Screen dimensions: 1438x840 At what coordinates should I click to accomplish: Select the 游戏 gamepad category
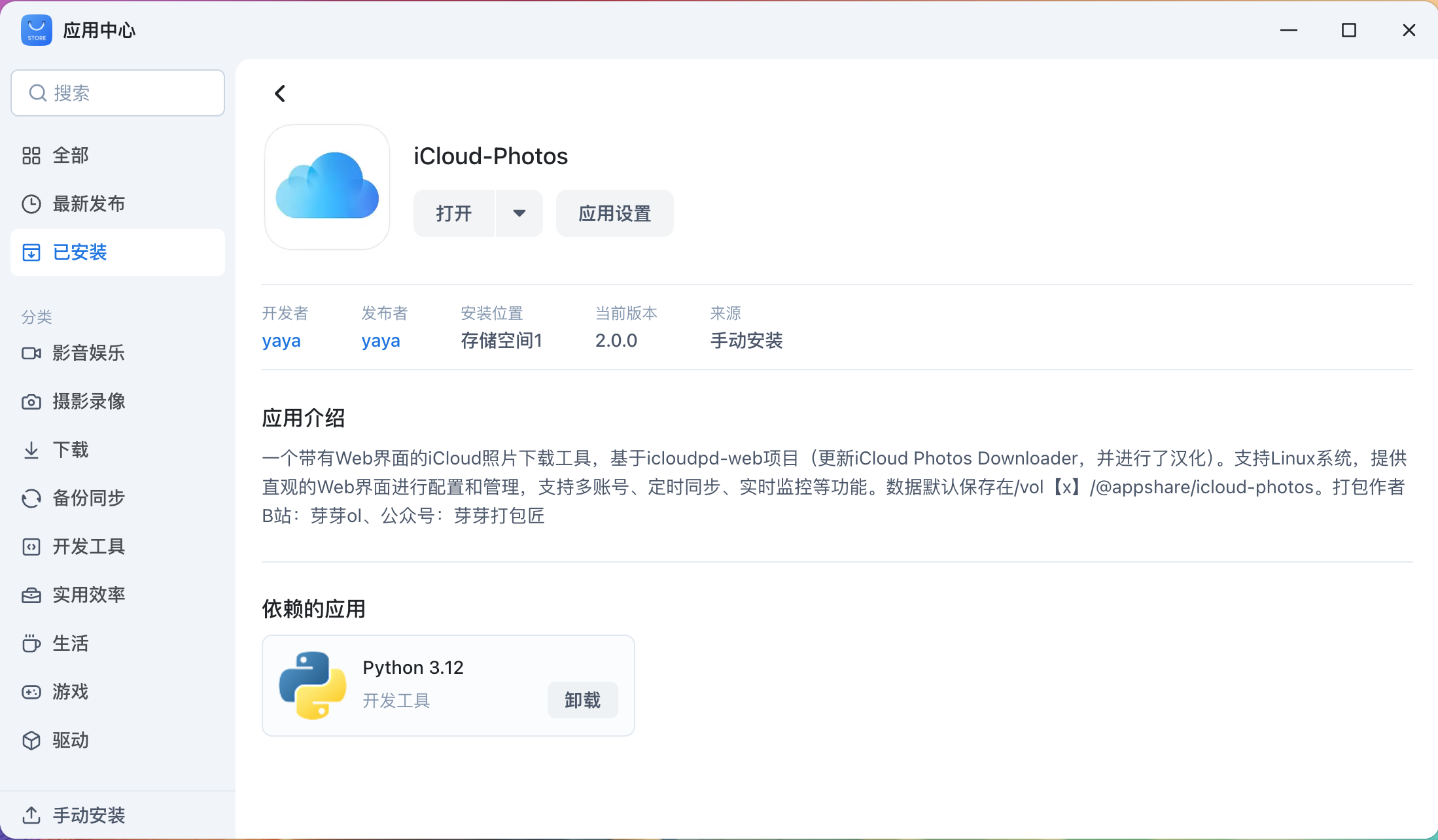coord(70,692)
